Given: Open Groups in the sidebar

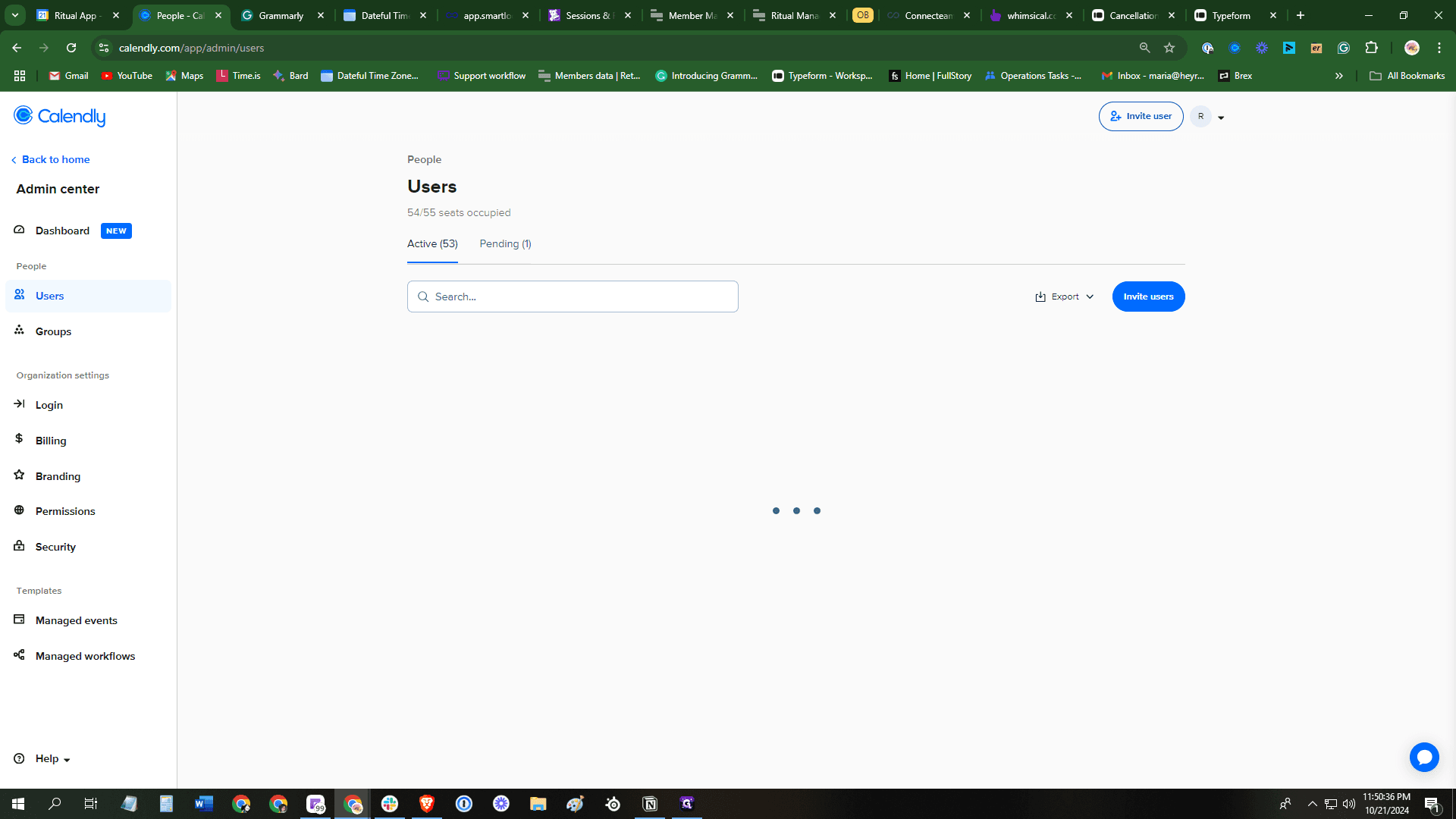Looking at the screenshot, I should (53, 331).
